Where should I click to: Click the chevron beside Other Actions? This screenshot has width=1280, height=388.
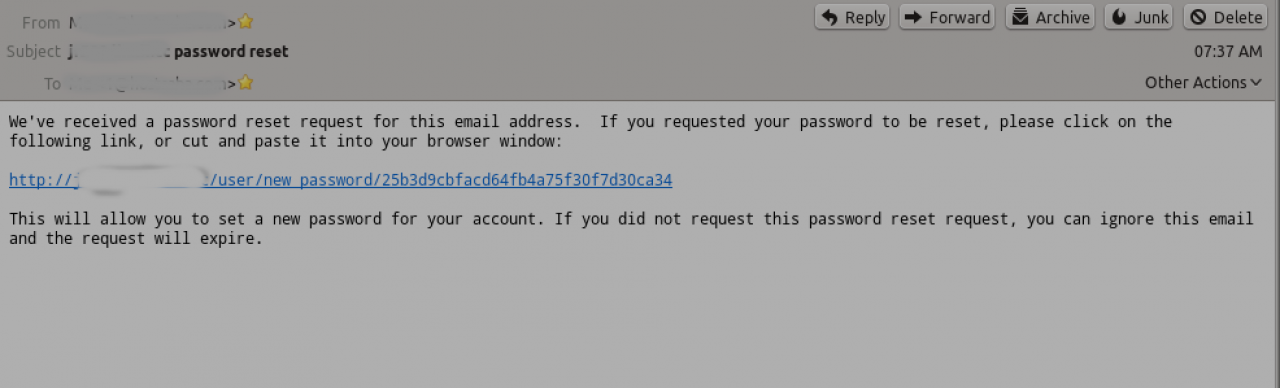click(1256, 83)
